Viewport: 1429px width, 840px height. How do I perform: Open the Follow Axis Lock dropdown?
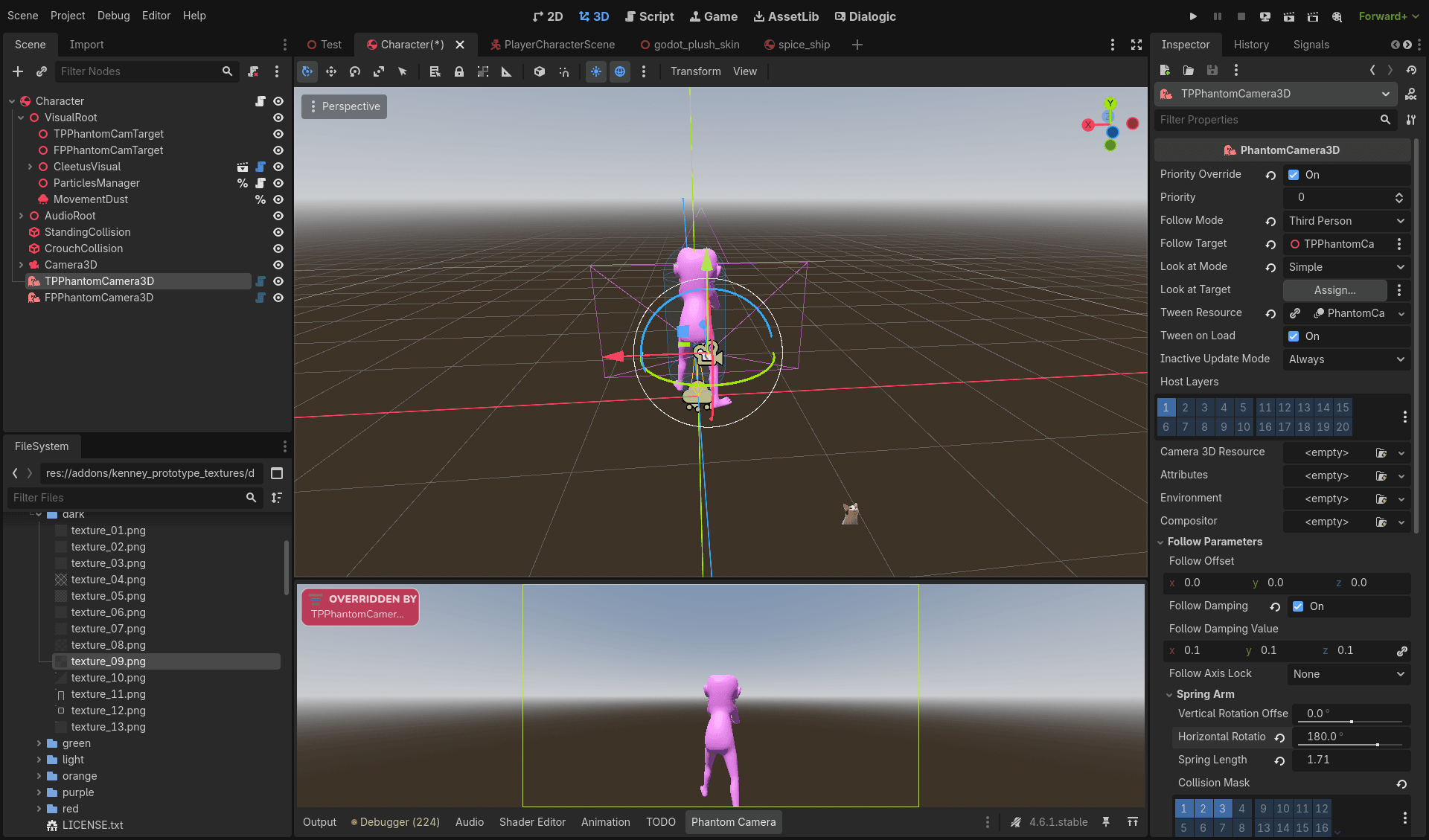coord(1349,674)
